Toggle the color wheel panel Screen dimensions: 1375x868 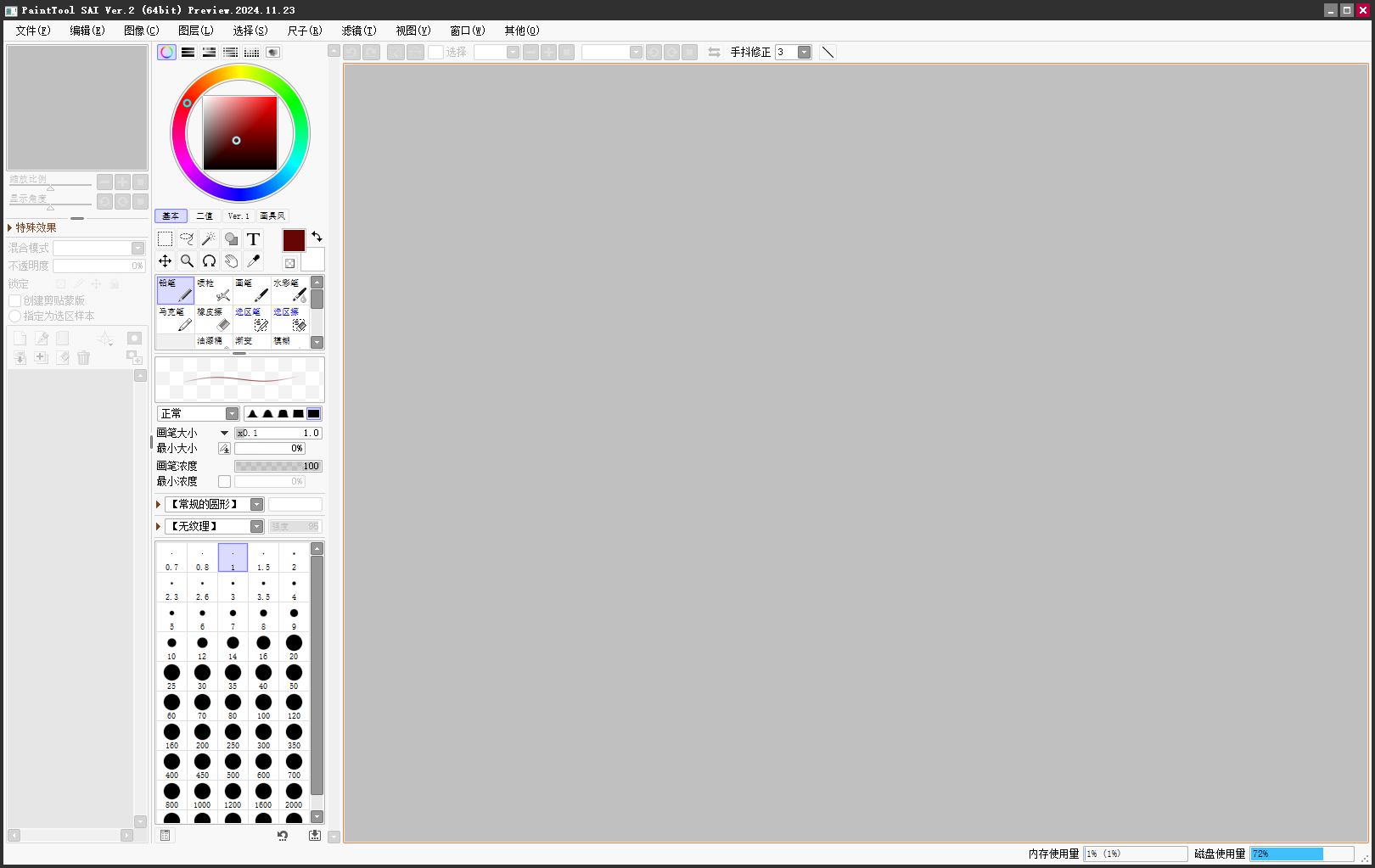click(166, 52)
